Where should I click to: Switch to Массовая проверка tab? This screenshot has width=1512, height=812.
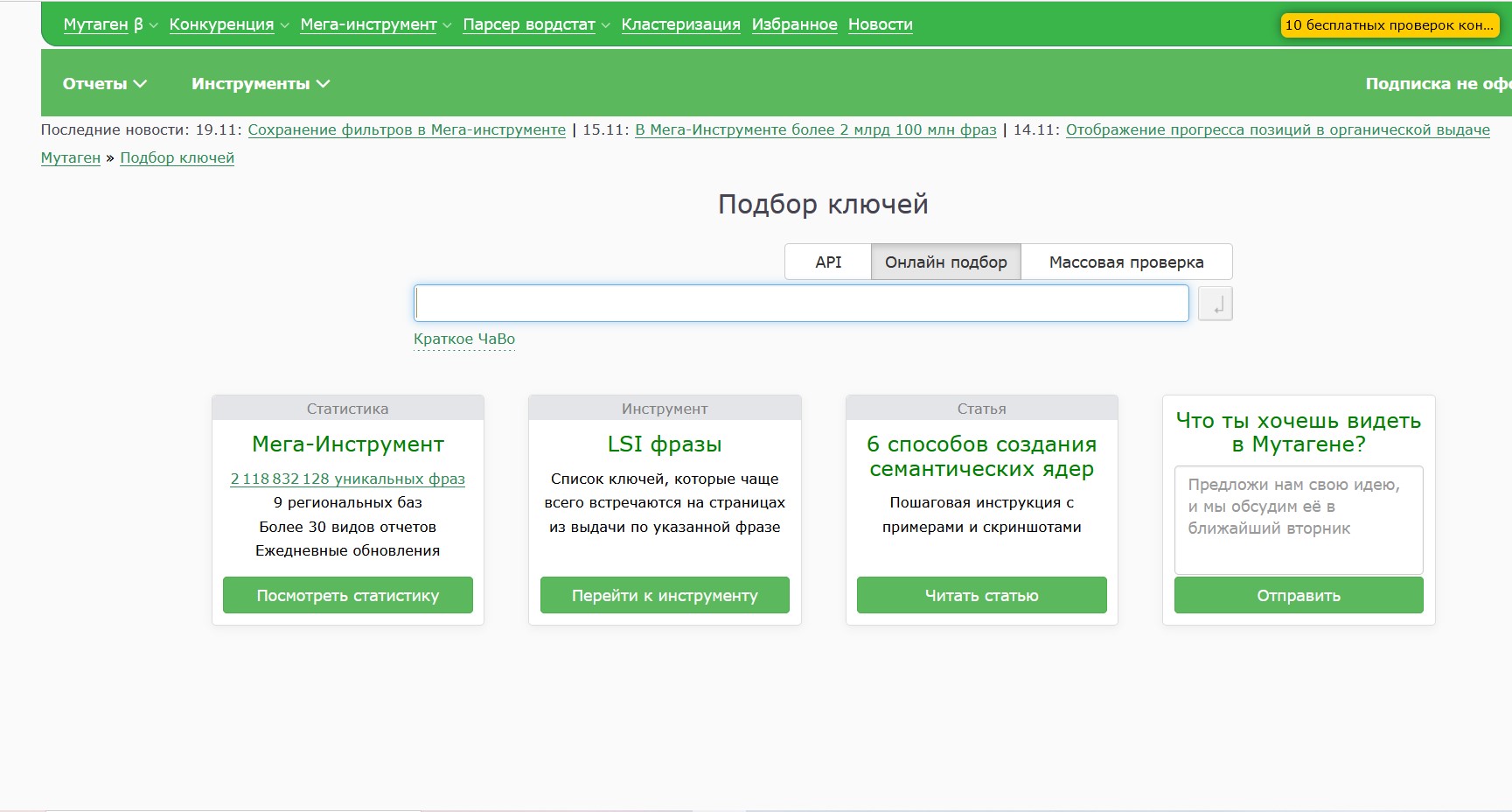click(x=1125, y=262)
